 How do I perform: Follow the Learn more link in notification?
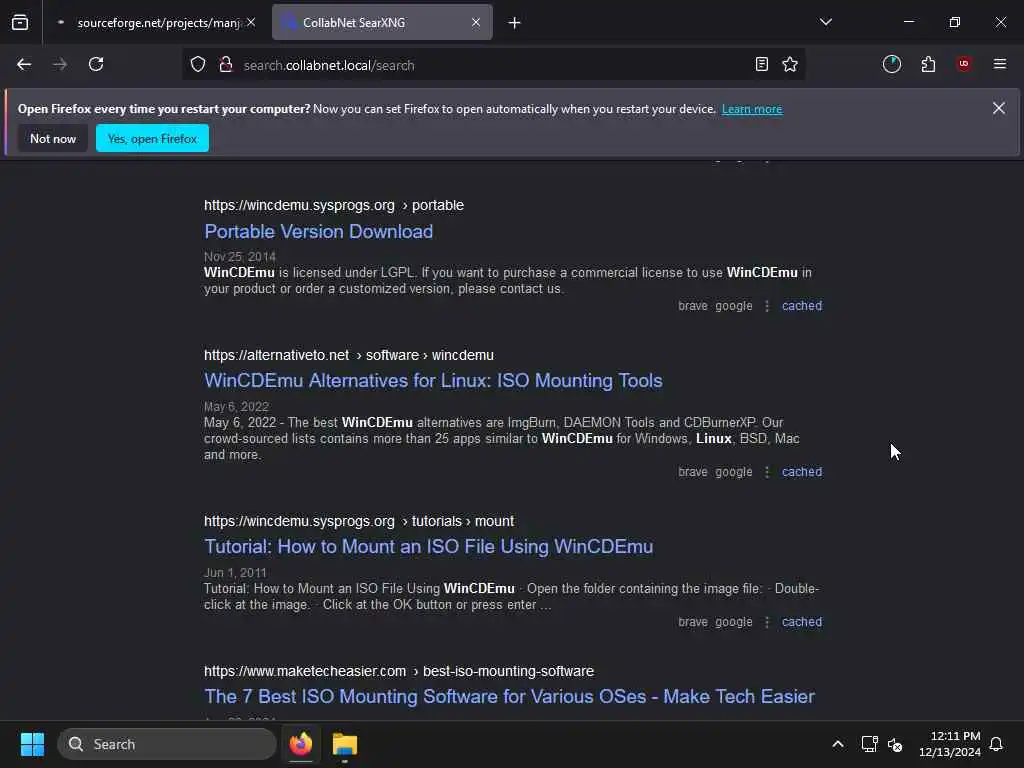pos(752,109)
